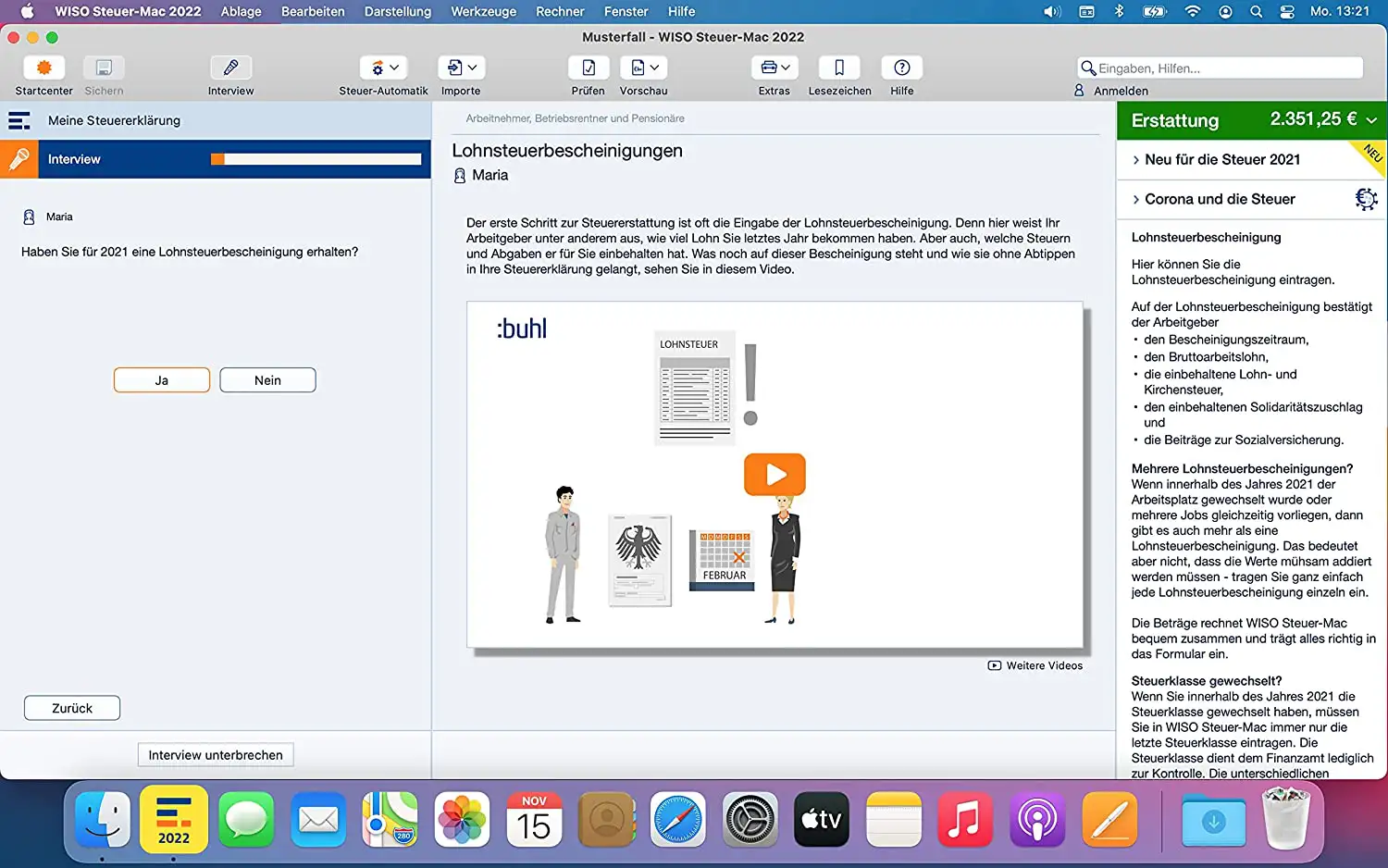
Task: Answer Ja to the Lohnsteuerbescheinigung question
Action: click(162, 380)
